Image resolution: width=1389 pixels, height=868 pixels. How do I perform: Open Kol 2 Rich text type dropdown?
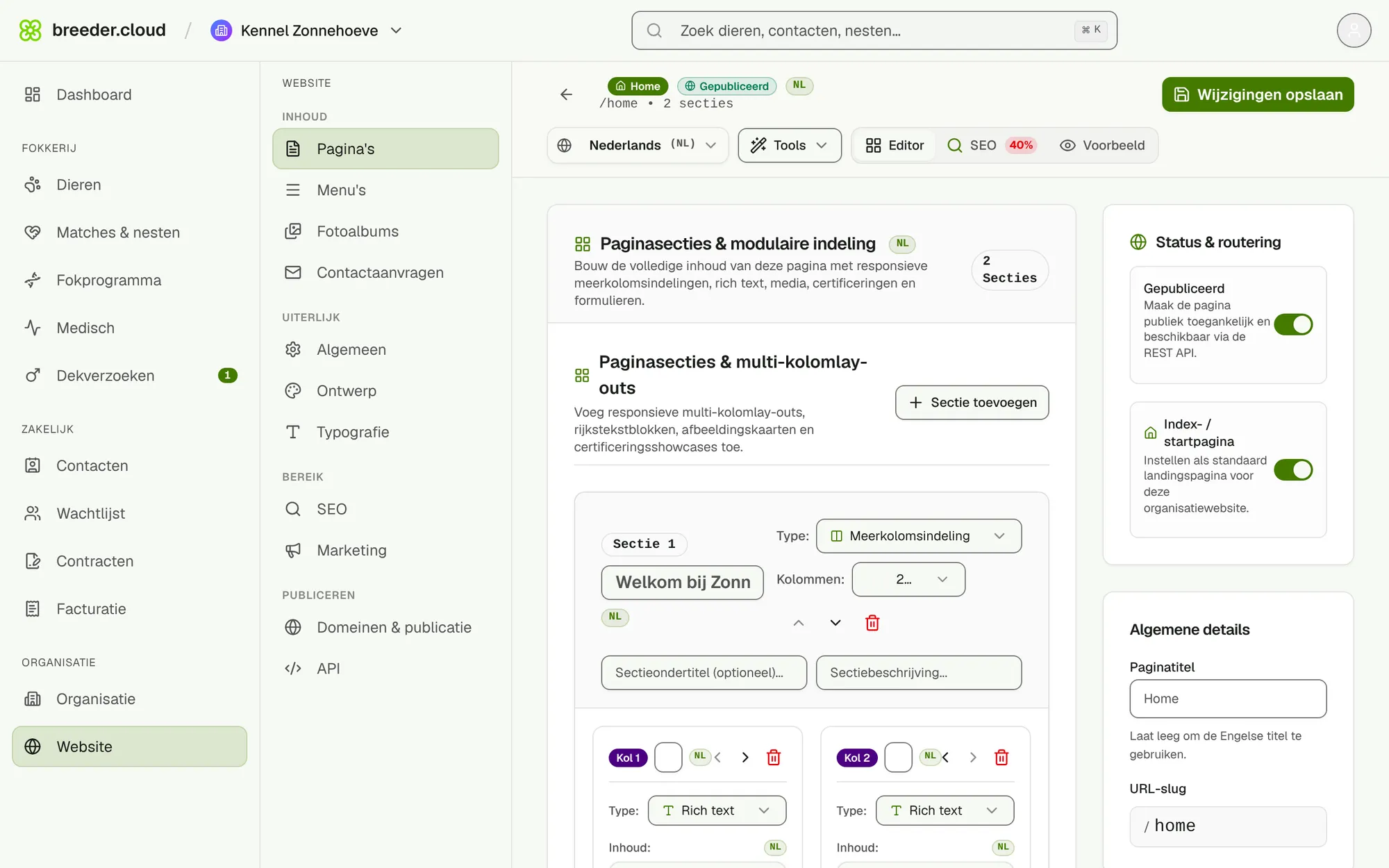pyautogui.click(x=945, y=810)
